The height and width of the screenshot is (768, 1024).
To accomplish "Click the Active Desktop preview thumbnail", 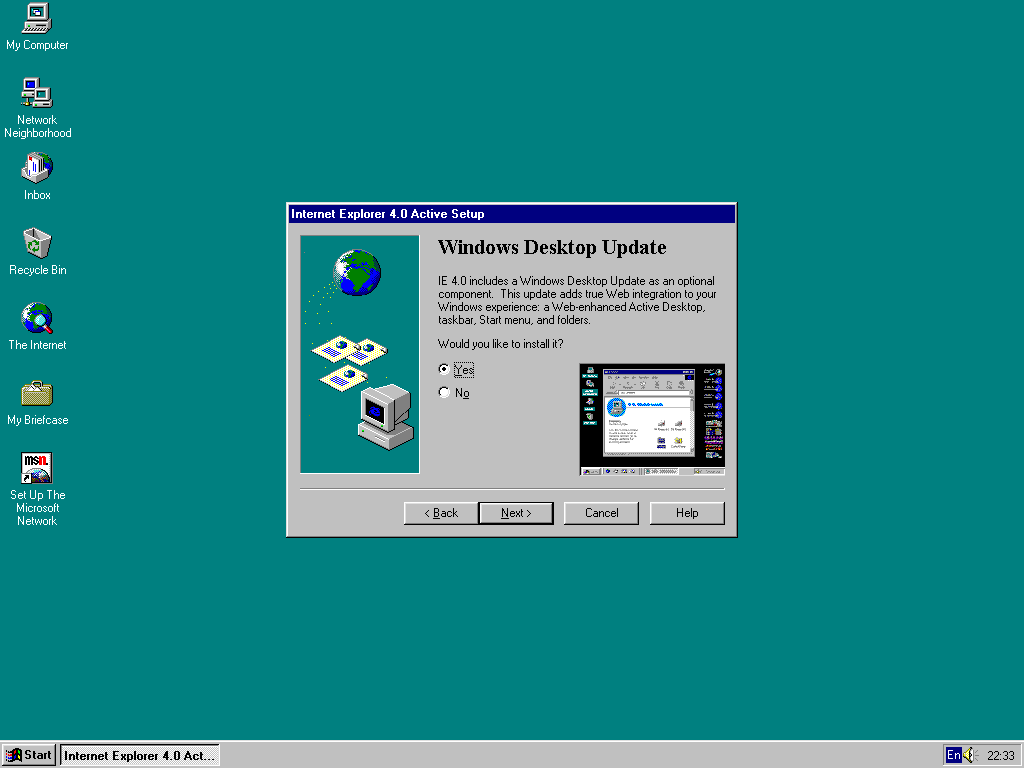I will click(652, 419).
